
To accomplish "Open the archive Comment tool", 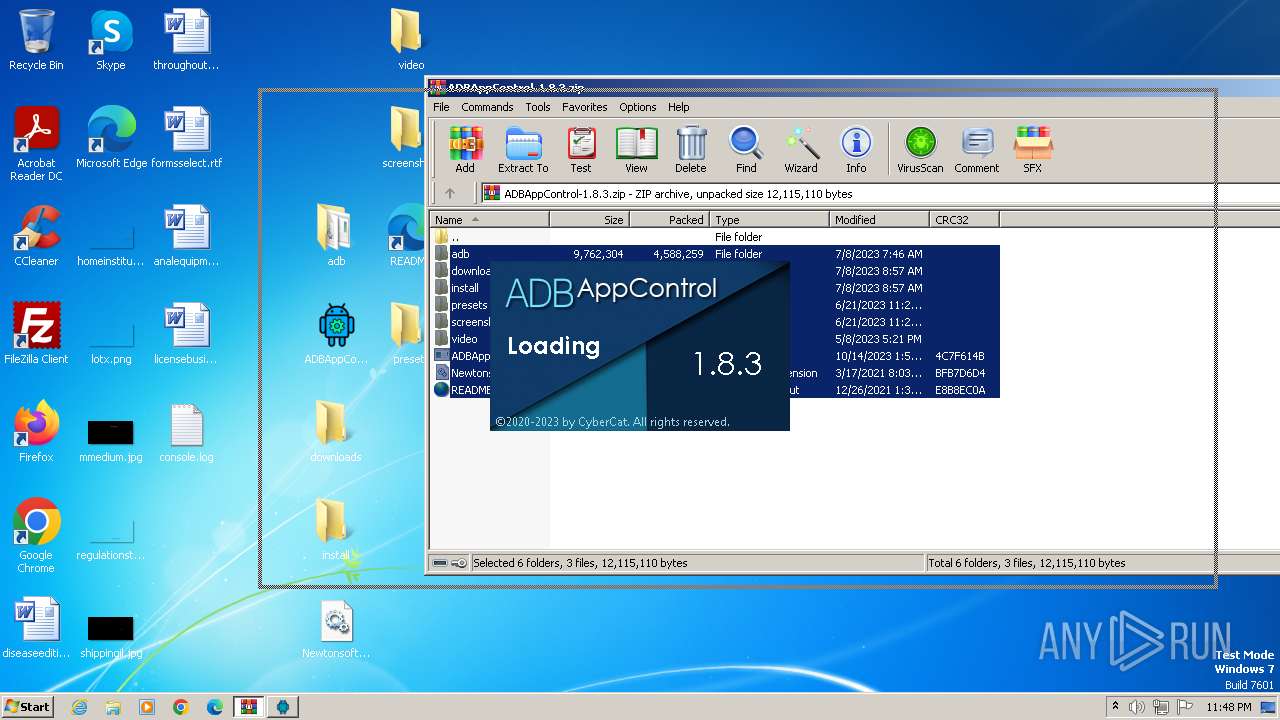I will (x=977, y=150).
